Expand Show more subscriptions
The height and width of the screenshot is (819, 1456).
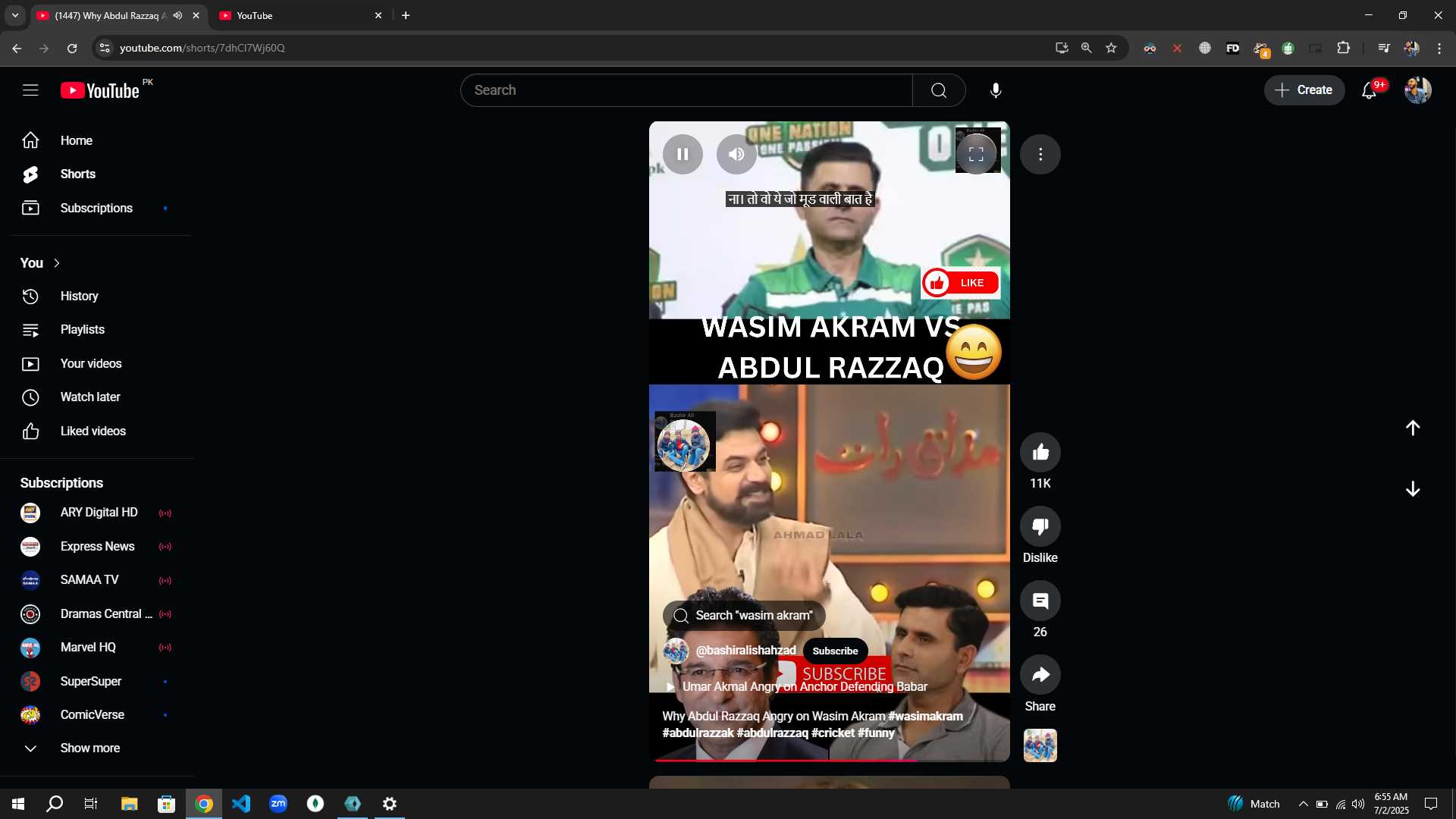coord(96,748)
